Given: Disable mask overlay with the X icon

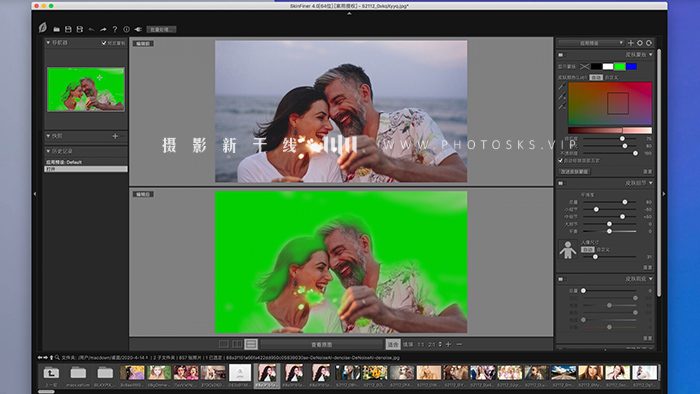Looking at the screenshot, I should click(585, 66).
